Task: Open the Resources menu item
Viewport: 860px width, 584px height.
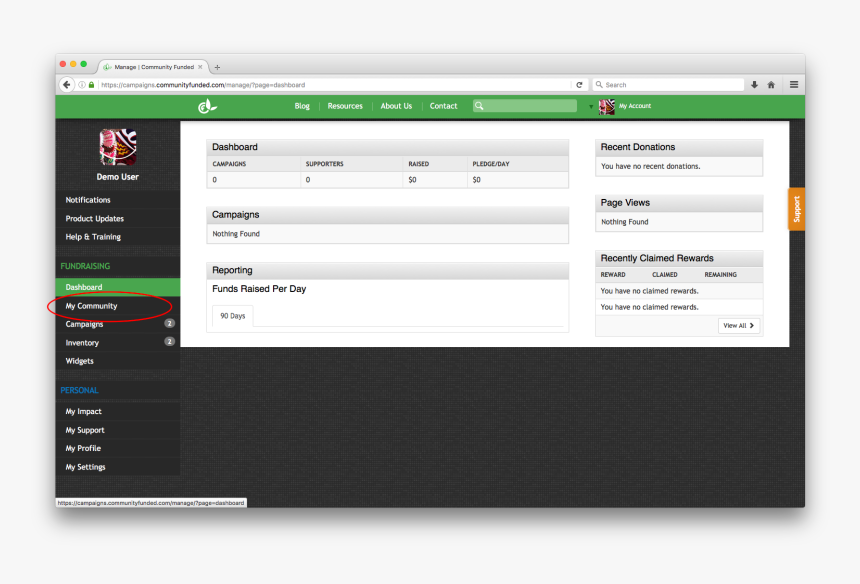Action: coord(345,106)
